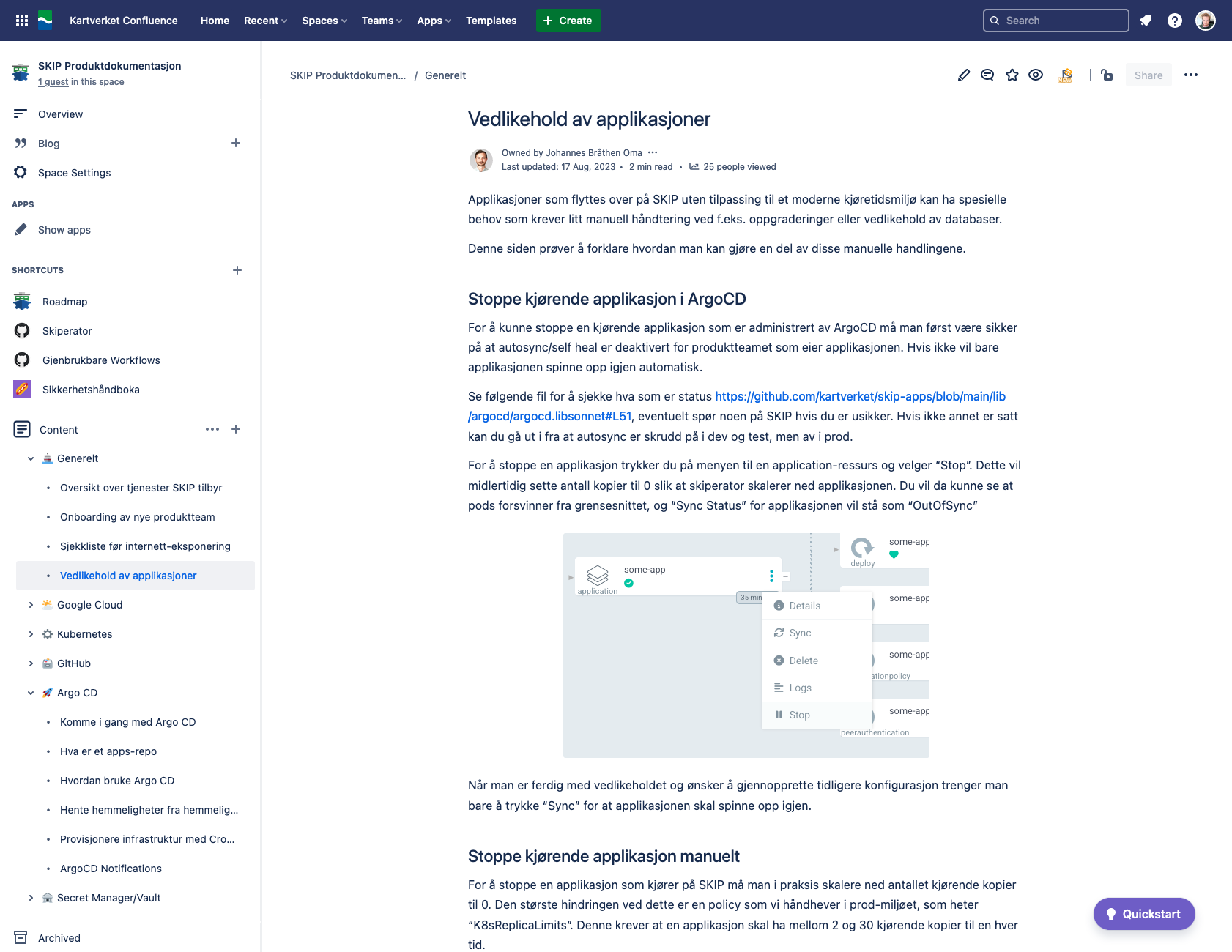
Task: Focus the Search input field
Action: (1055, 21)
